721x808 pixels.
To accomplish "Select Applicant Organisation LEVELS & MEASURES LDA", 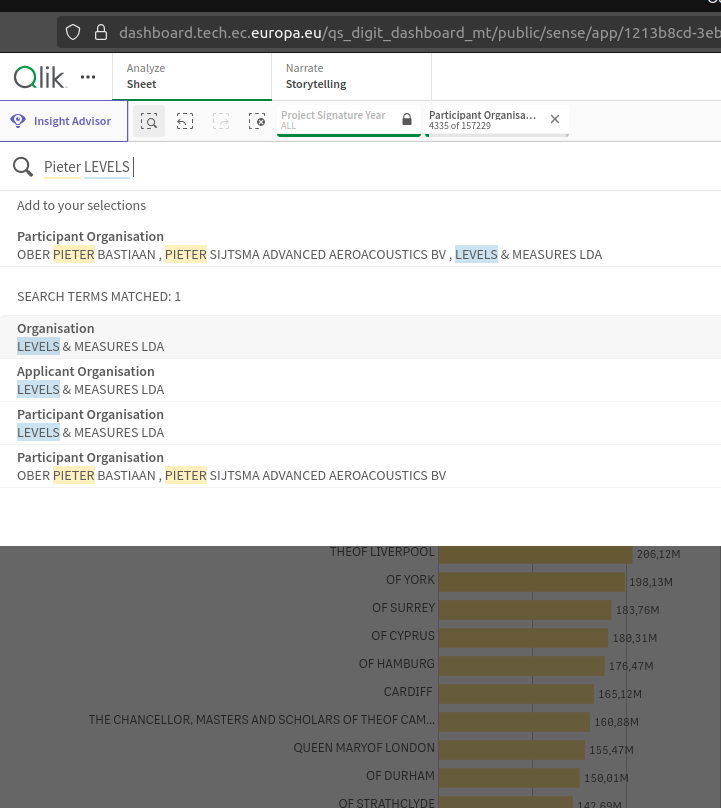I will pos(360,380).
